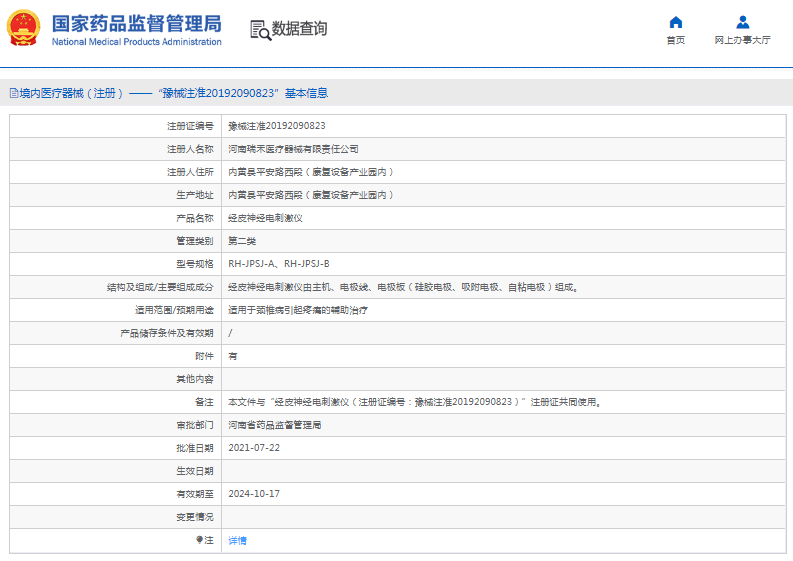Image resolution: width=793 pixels, height=561 pixels.
Task: Click the national emblem logo
Action: pyautogui.click(x=24, y=29)
